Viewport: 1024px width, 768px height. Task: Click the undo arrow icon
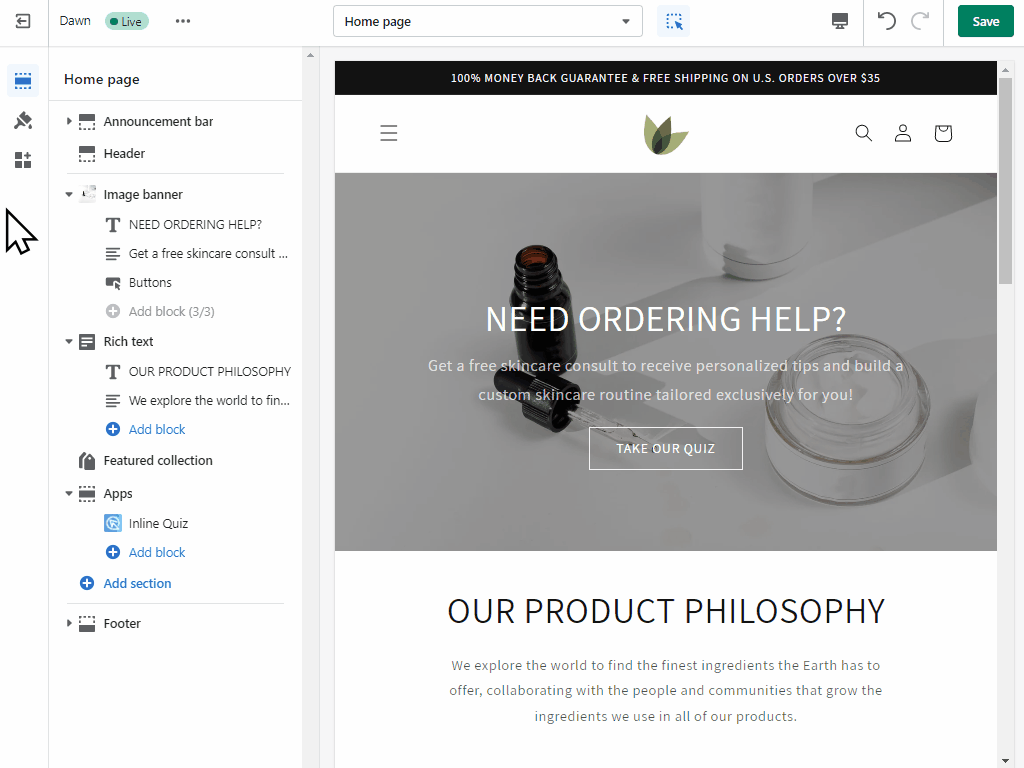tap(886, 21)
